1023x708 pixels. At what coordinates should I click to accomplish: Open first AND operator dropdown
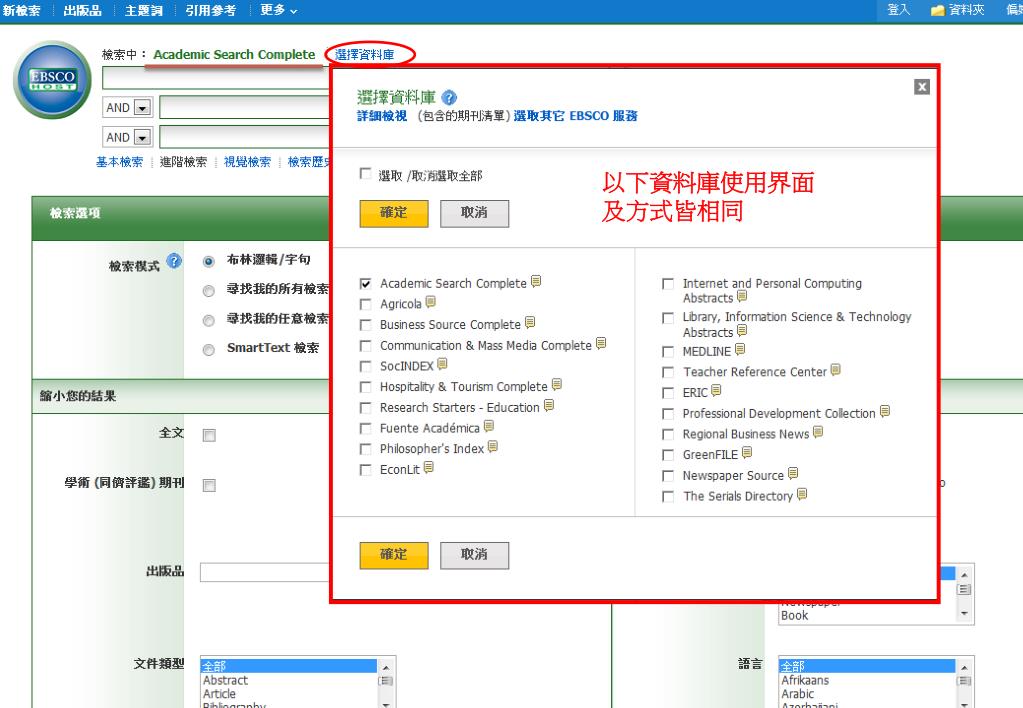(x=142, y=108)
